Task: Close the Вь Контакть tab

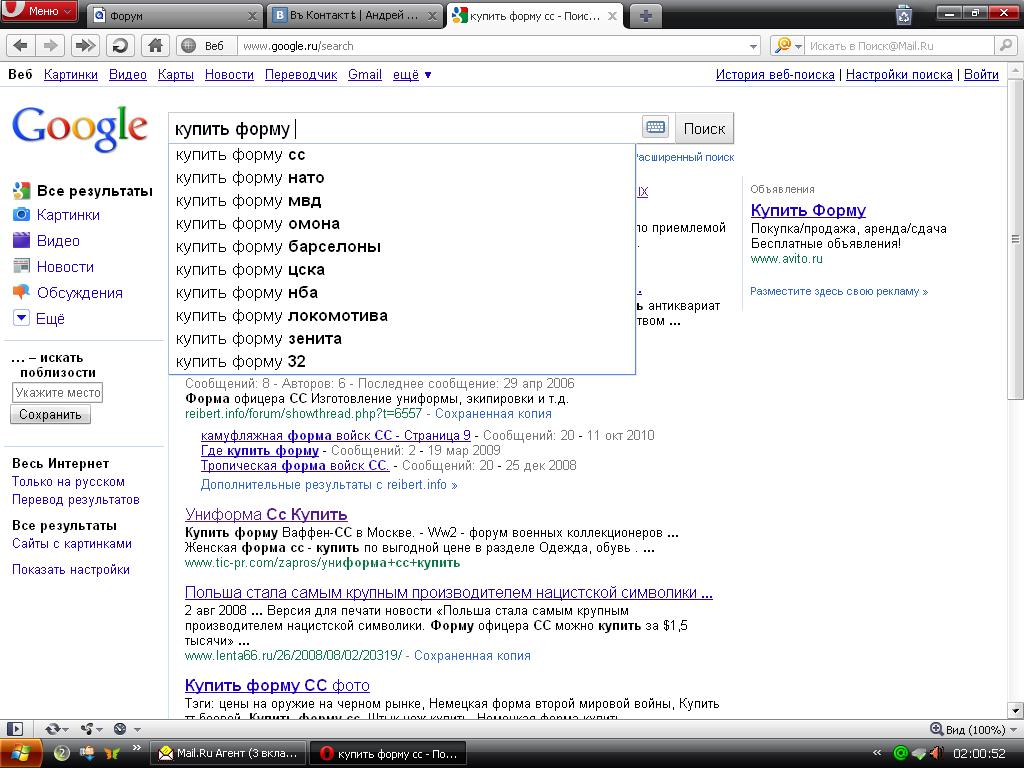Action: point(432,16)
